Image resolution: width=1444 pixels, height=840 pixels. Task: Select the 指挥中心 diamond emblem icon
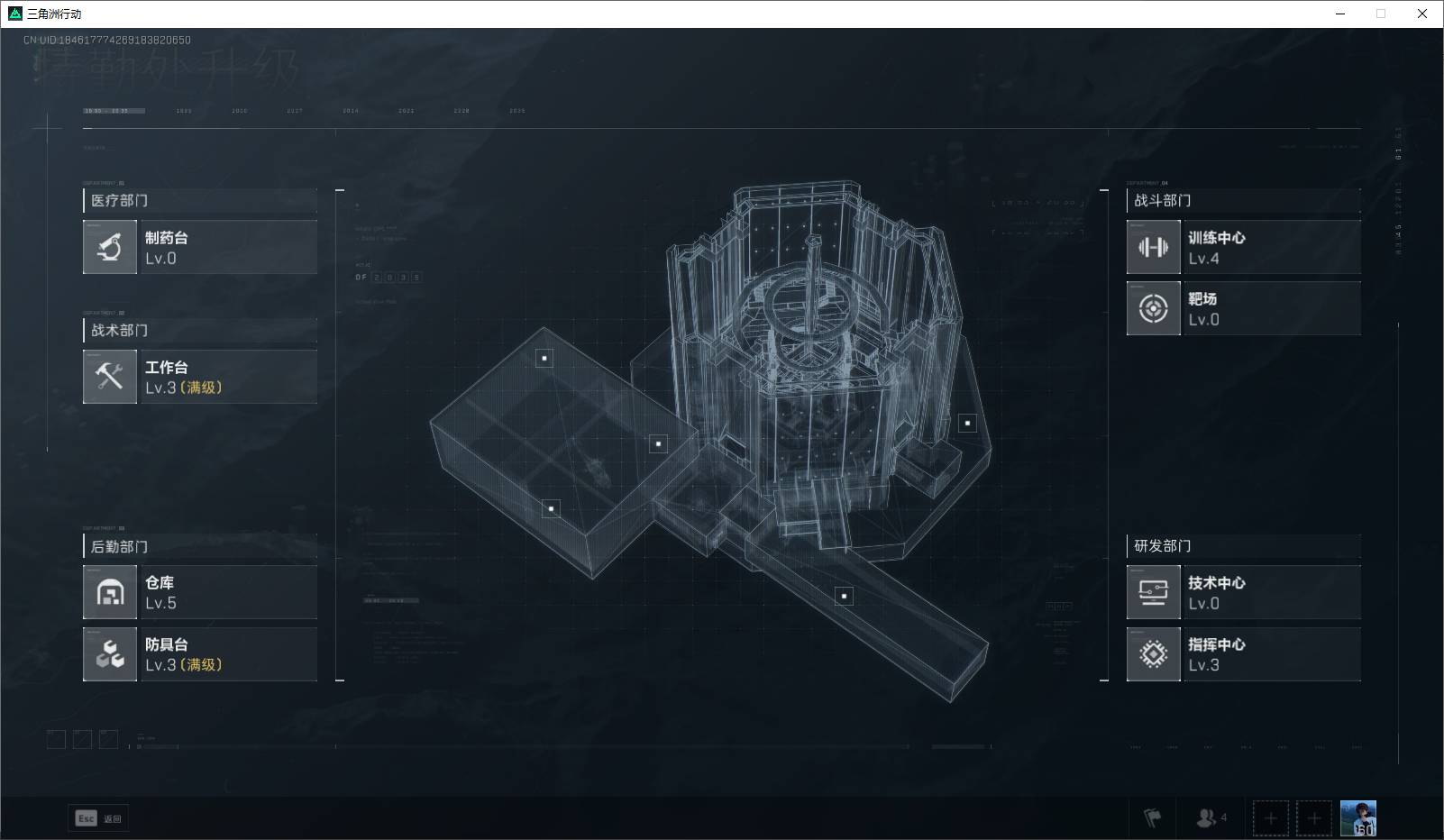pyautogui.click(x=1154, y=654)
